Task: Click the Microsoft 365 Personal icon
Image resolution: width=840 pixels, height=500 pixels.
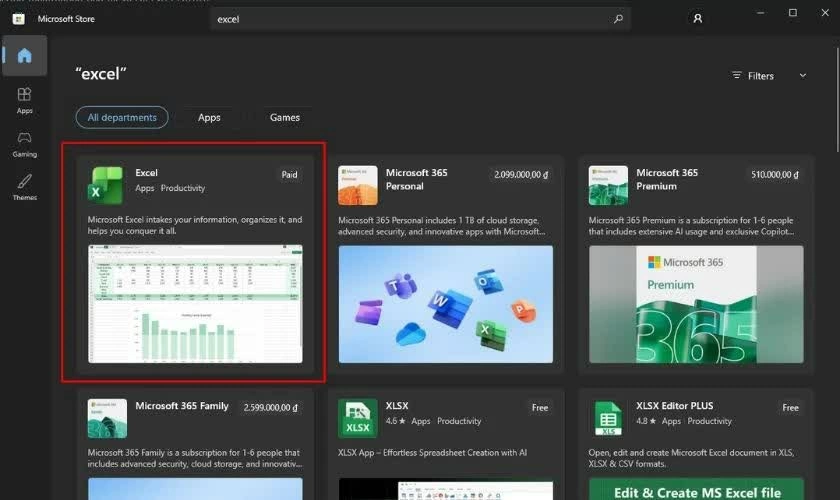Action: point(357,185)
